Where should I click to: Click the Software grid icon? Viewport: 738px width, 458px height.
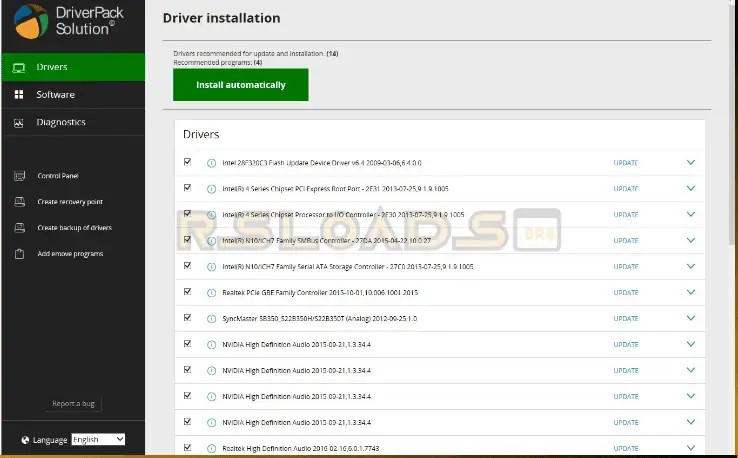point(19,95)
